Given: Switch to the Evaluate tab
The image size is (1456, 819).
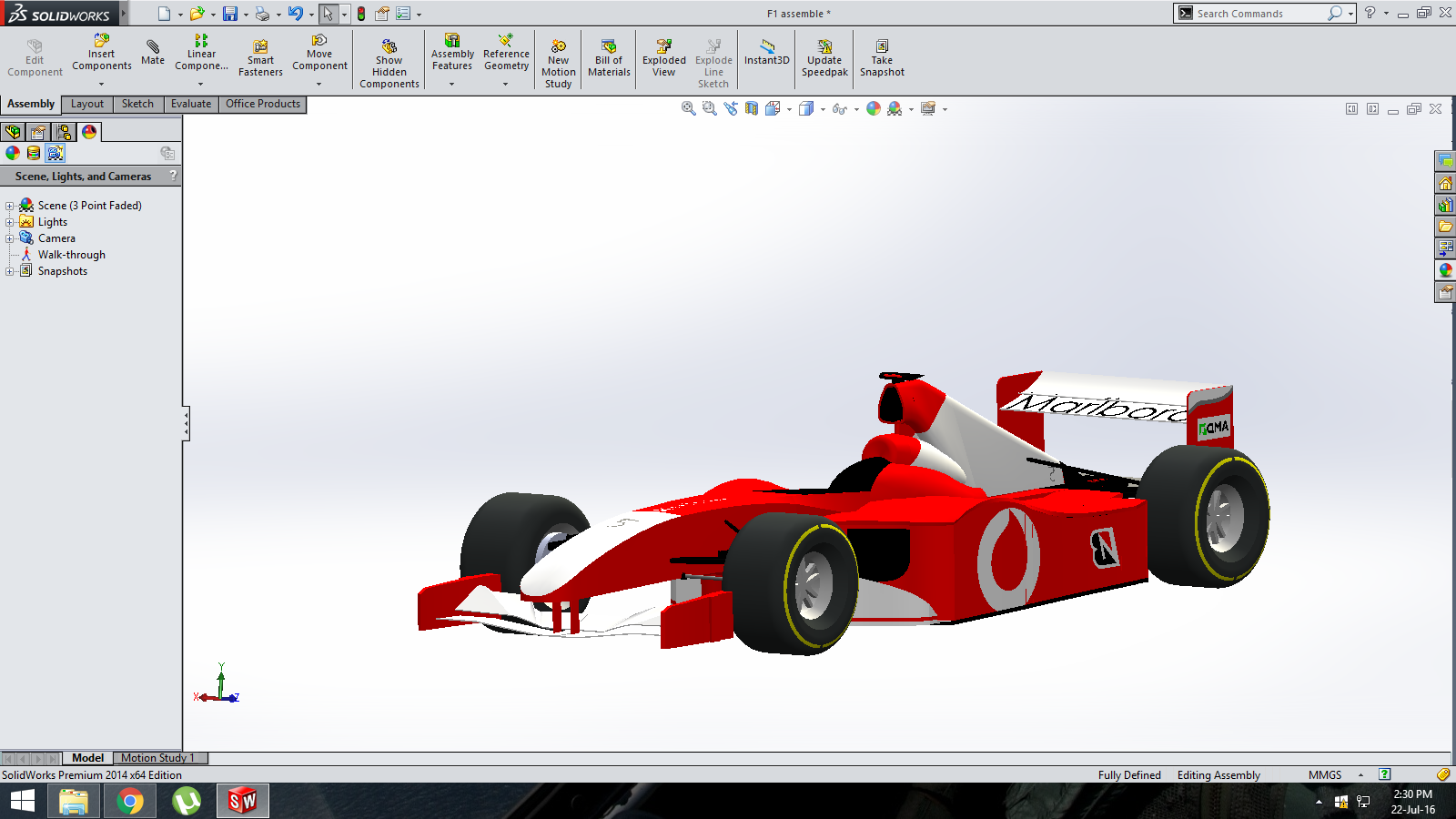Looking at the screenshot, I should (x=191, y=104).
